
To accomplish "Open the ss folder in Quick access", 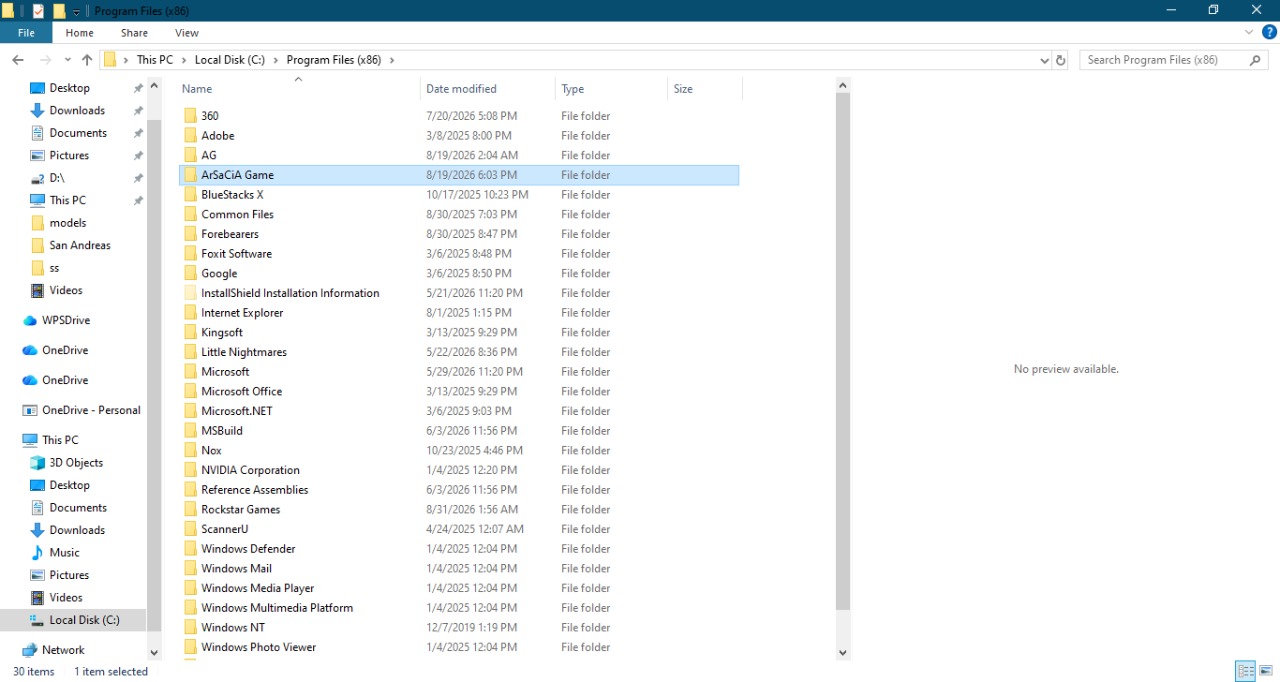I will pyautogui.click(x=54, y=268).
